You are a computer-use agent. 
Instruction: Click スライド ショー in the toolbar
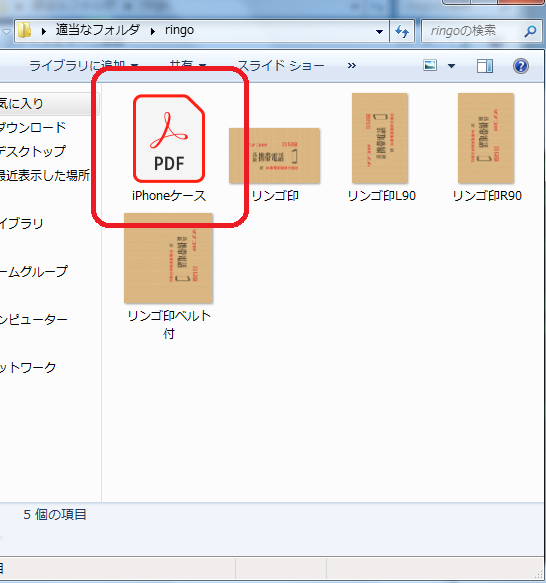(x=281, y=66)
